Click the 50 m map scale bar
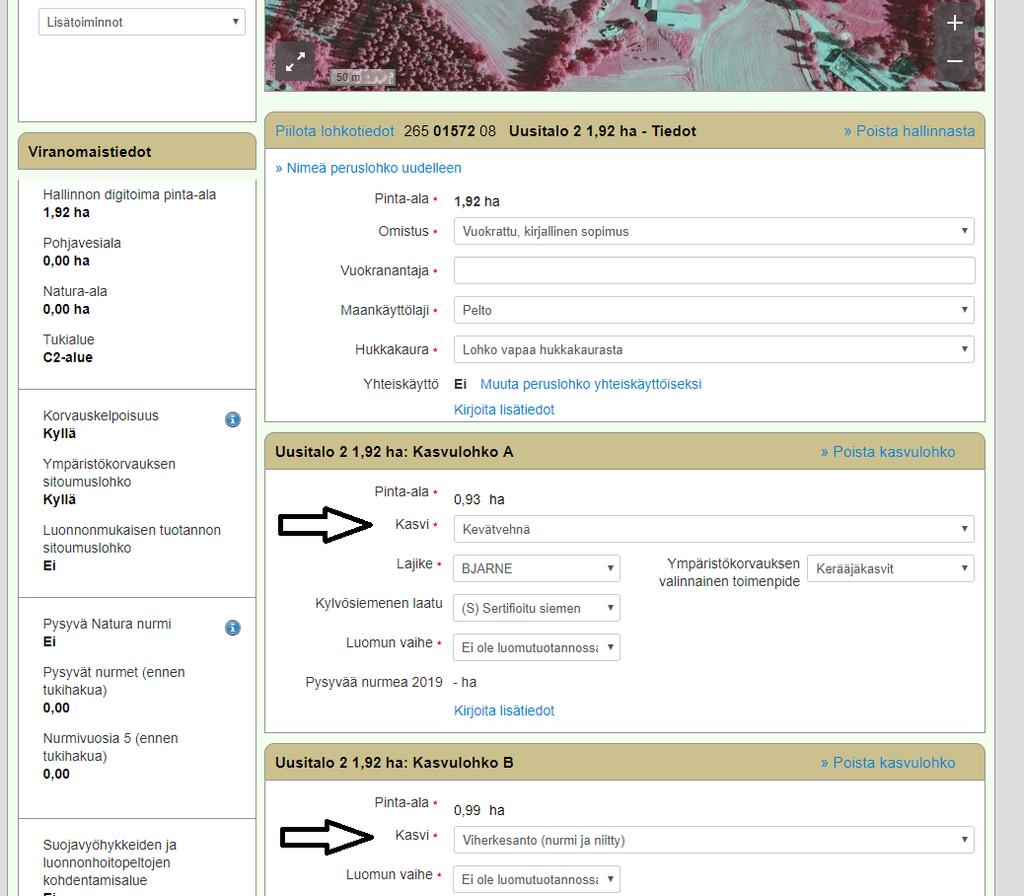 coord(362,77)
